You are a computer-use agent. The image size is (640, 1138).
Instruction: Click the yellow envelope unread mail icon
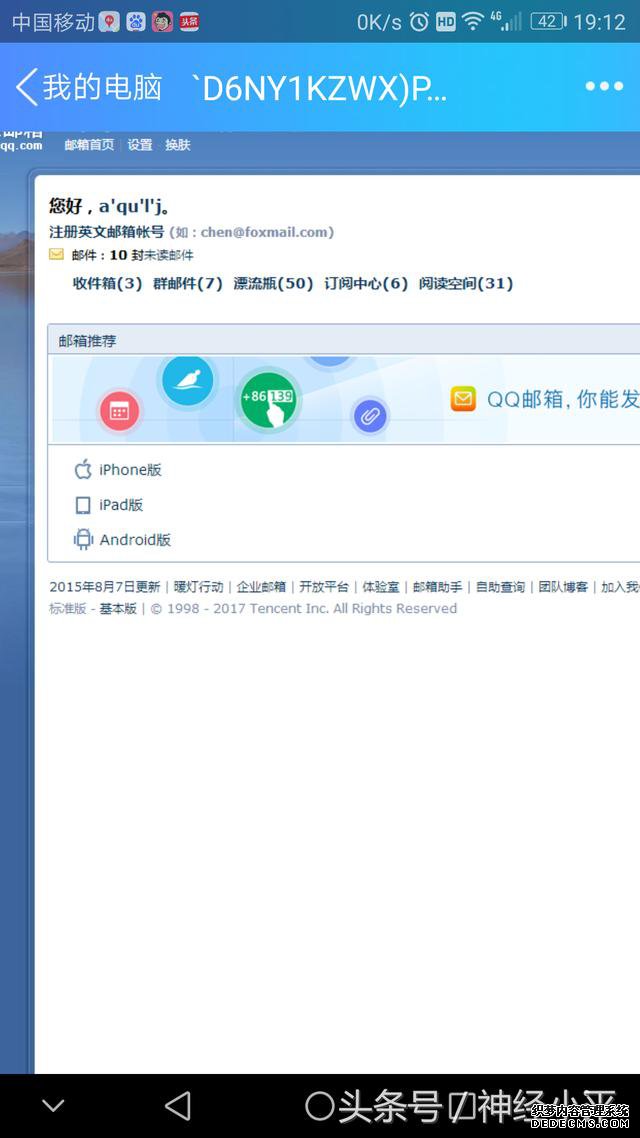[56, 255]
